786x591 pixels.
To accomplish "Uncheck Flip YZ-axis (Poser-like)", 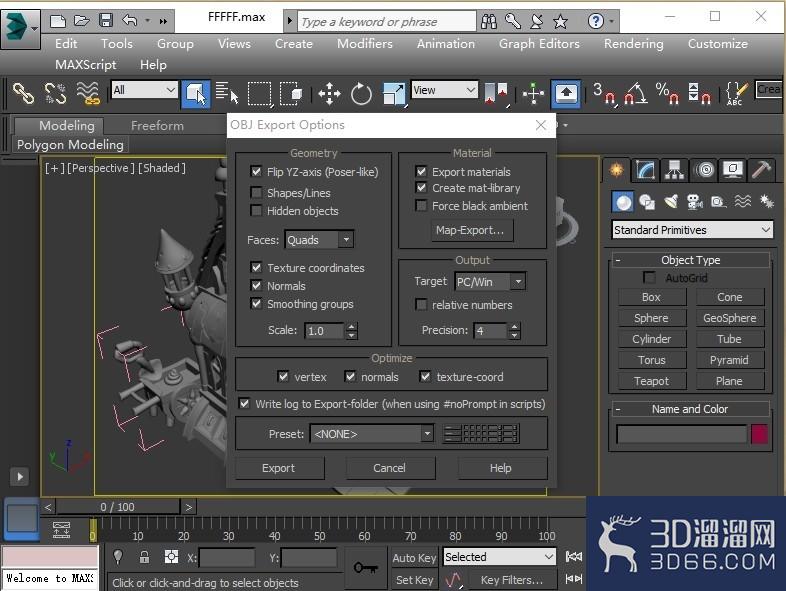I will pyautogui.click(x=256, y=172).
